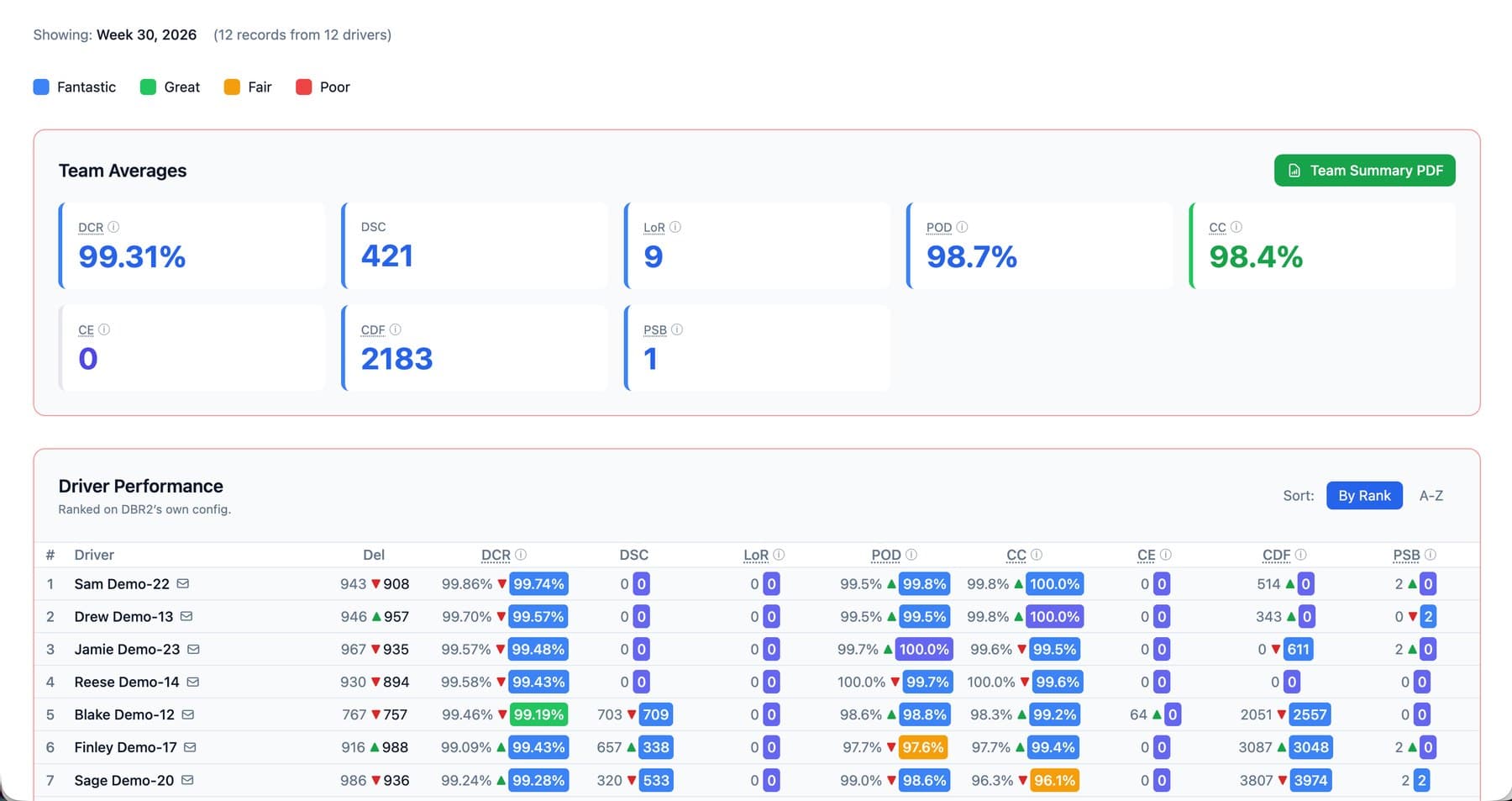This screenshot has height=801, width=1512.
Task: Click the info icon in the CC column header
Action: point(1037,555)
